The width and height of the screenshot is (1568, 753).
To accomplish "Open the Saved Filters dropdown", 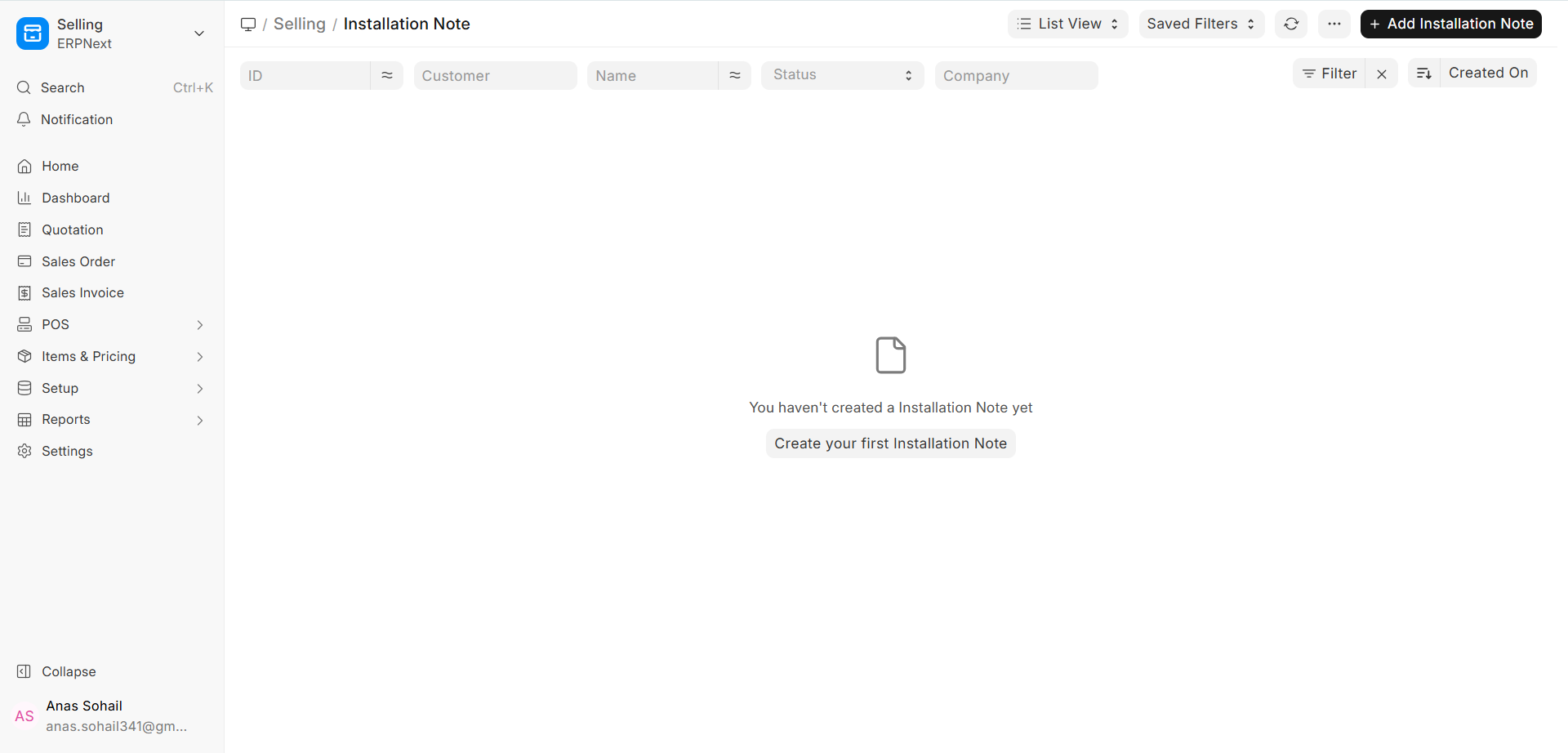I will tap(1200, 25).
